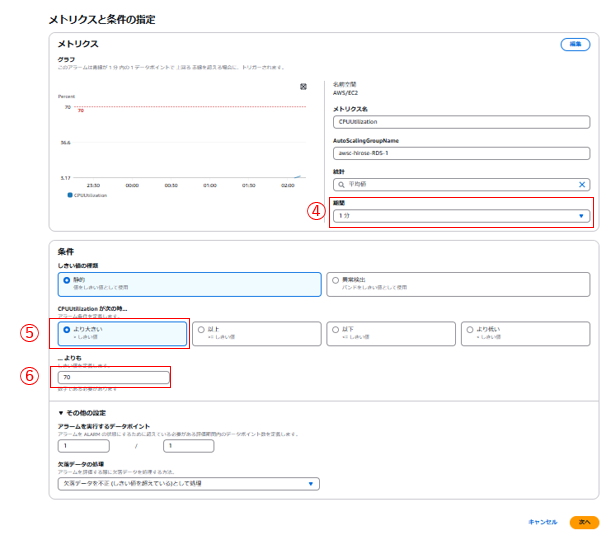Open the period dropdown showing 1 minute
Viewport: 613px width, 549px height.
coord(461,216)
